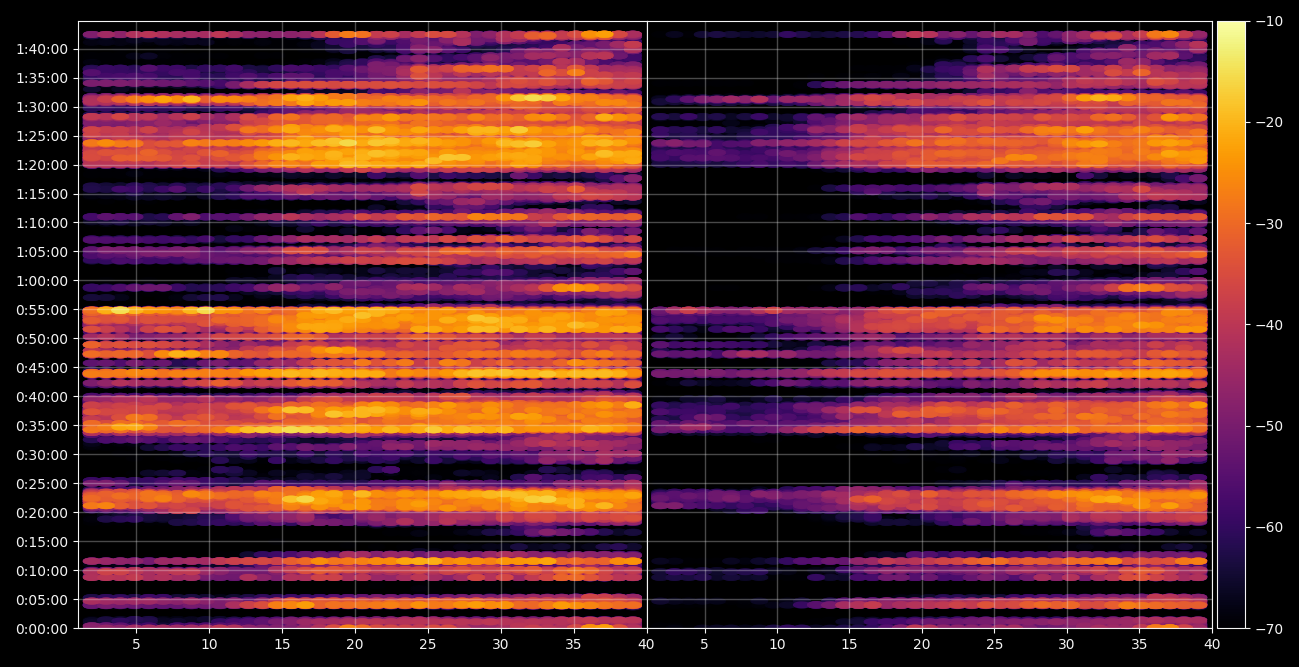The height and width of the screenshot is (667, 1299).
Task: Click the colorbar label −70
Action: click(1270, 629)
